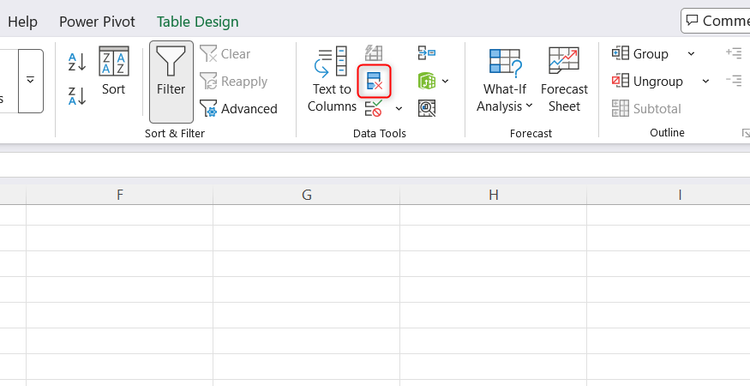The width and height of the screenshot is (750, 386).
Task: Open the Help tab
Action: pyautogui.click(x=22, y=22)
